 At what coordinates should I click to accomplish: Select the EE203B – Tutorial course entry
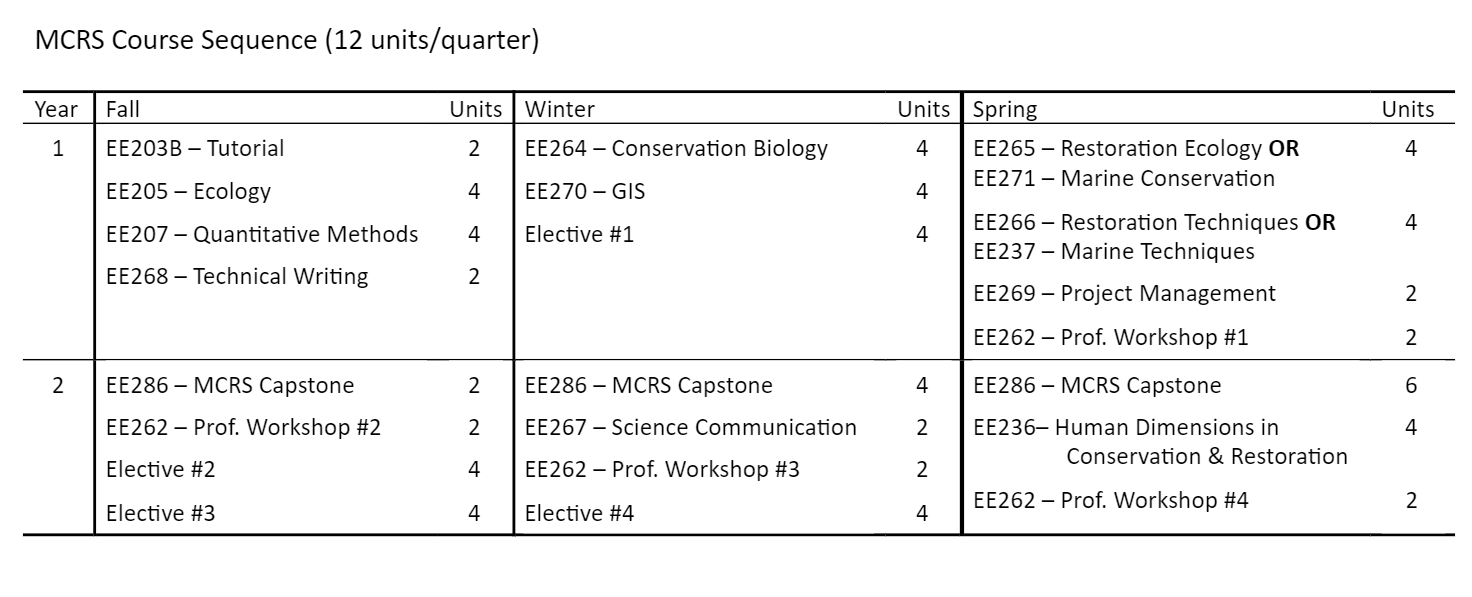(x=195, y=149)
